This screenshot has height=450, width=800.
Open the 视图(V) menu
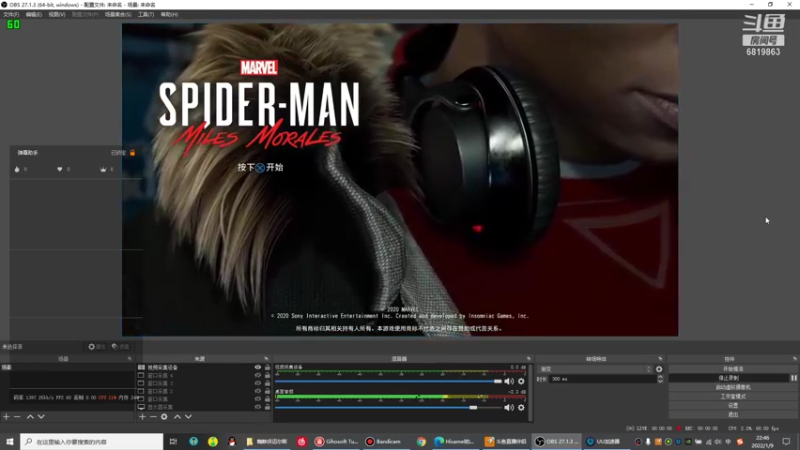point(57,14)
